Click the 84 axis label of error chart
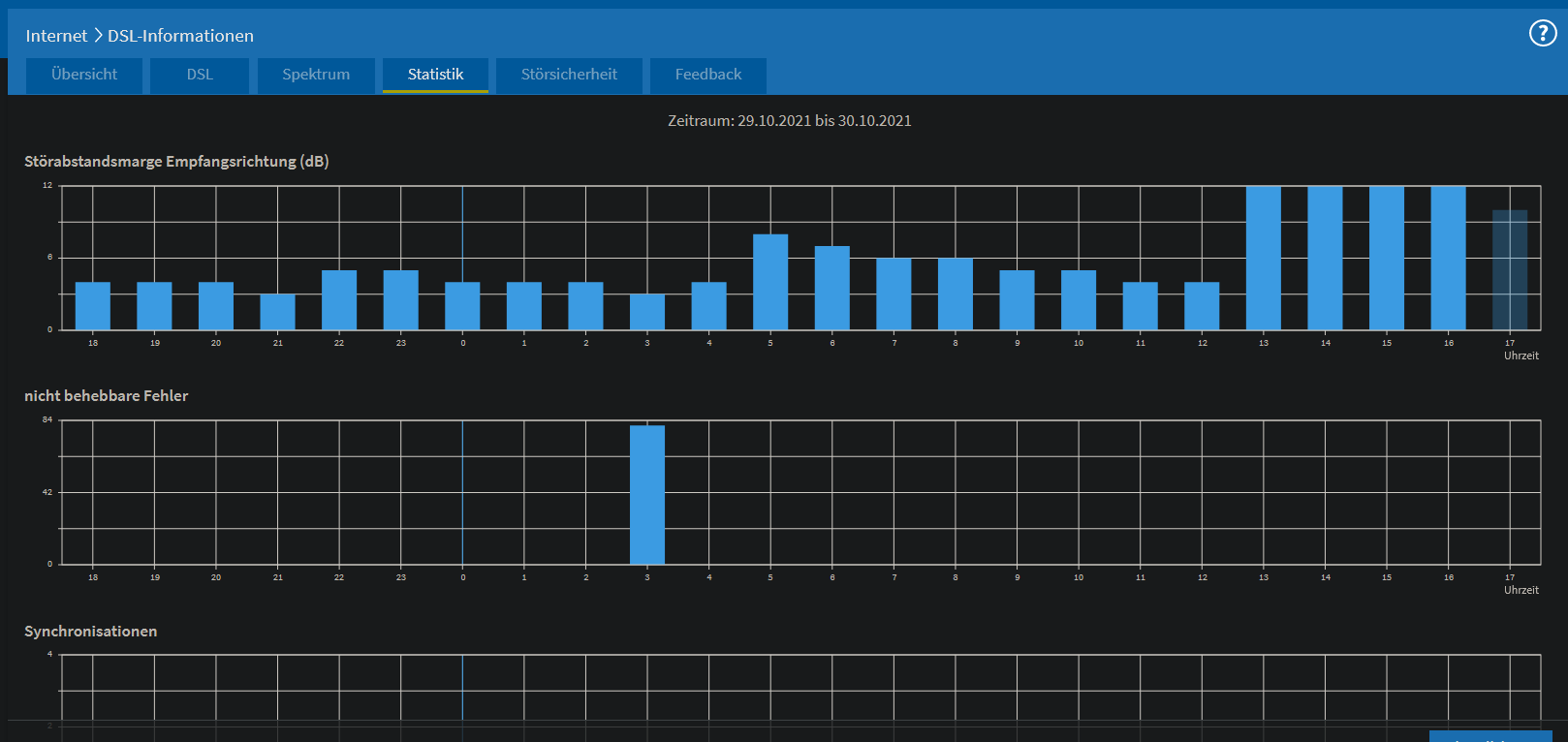The image size is (1568, 742). click(x=47, y=419)
